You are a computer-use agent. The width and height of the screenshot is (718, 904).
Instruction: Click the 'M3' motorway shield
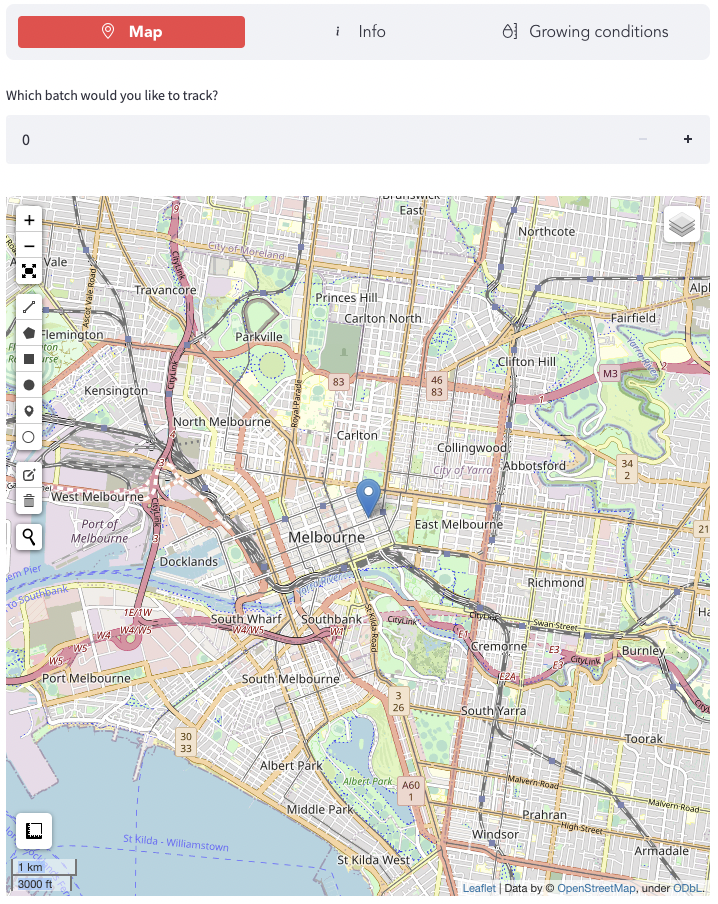[x=610, y=374]
